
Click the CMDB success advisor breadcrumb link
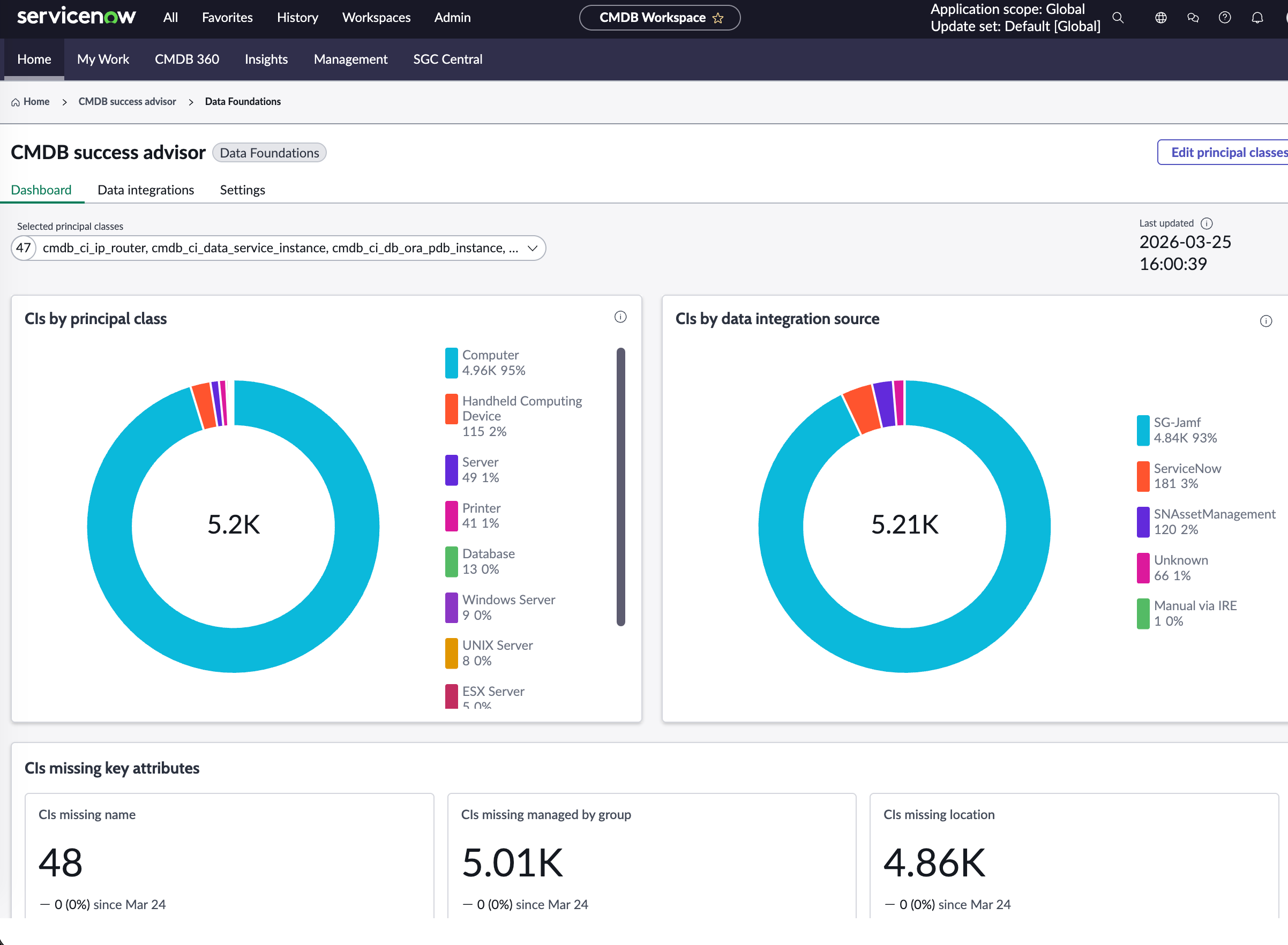127,102
